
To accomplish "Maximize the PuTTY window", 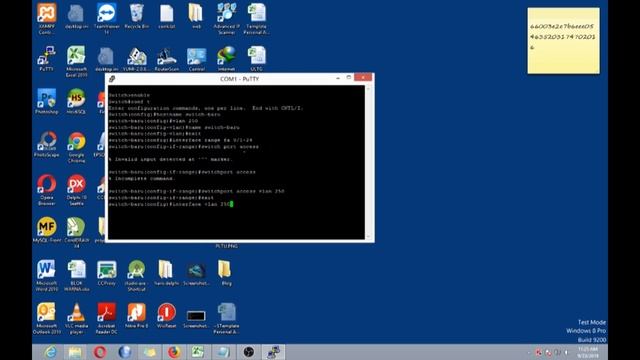I will [349, 78].
